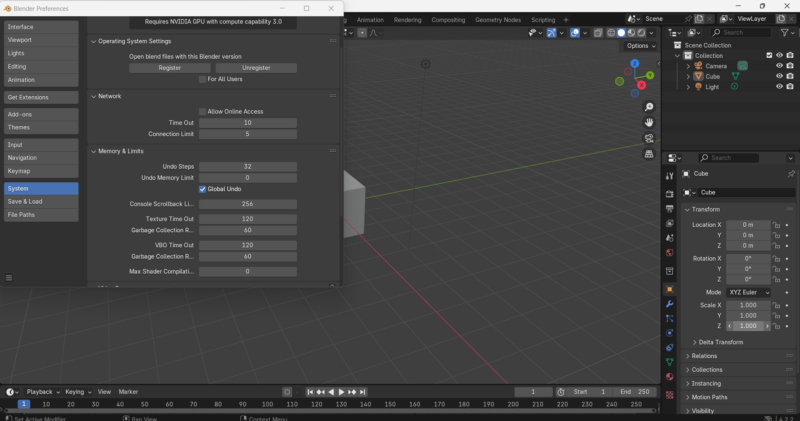Screen dimensions: 800x421
Task: Expand the Delta Transform subpanel
Action: click(x=695, y=342)
